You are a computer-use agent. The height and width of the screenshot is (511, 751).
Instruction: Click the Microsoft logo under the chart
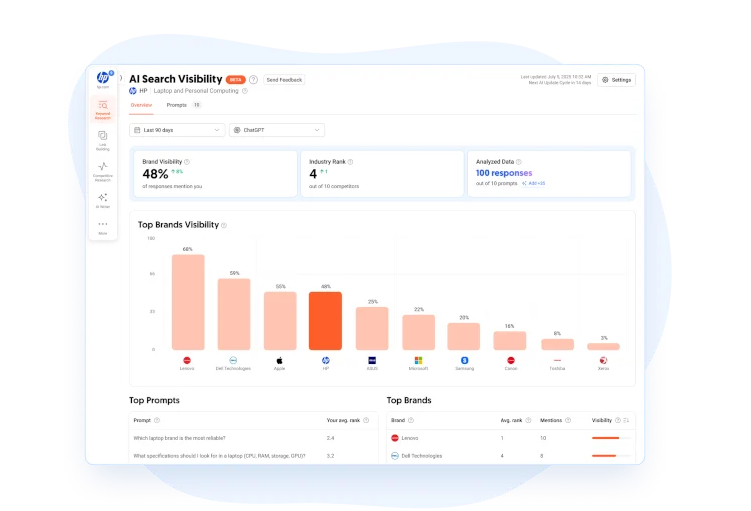point(418,360)
